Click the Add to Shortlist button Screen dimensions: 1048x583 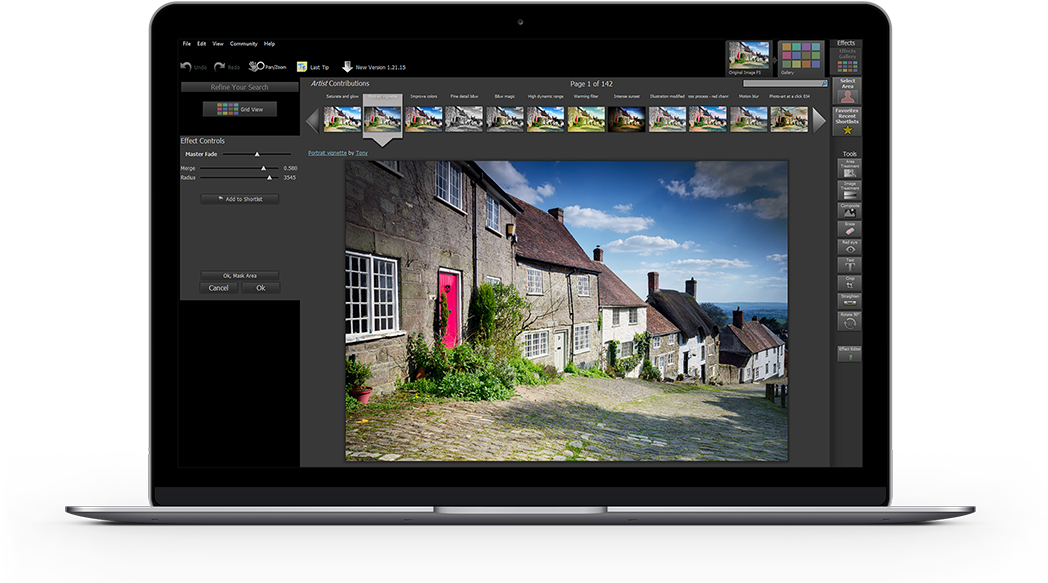(x=239, y=199)
